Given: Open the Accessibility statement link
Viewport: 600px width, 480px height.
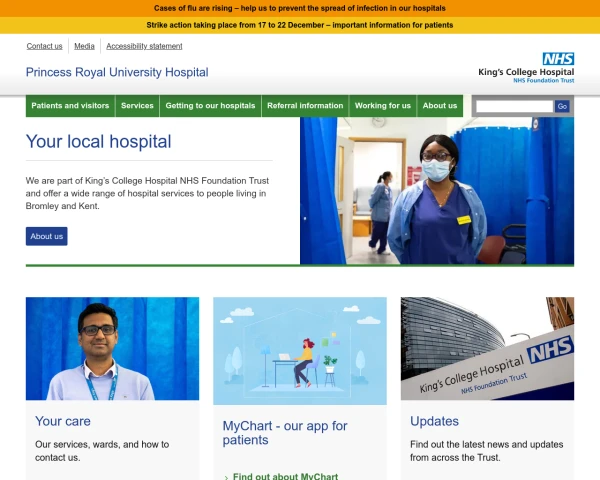Looking at the screenshot, I should 144,46.
